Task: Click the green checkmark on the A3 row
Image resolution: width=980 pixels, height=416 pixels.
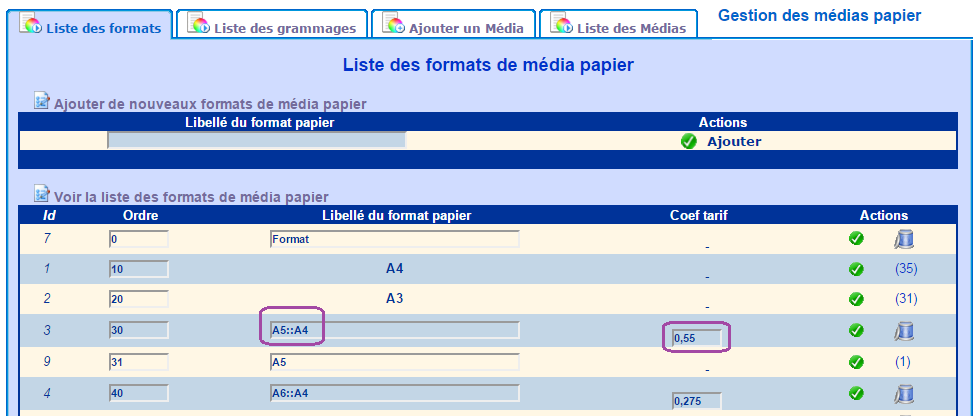Action: 856,299
